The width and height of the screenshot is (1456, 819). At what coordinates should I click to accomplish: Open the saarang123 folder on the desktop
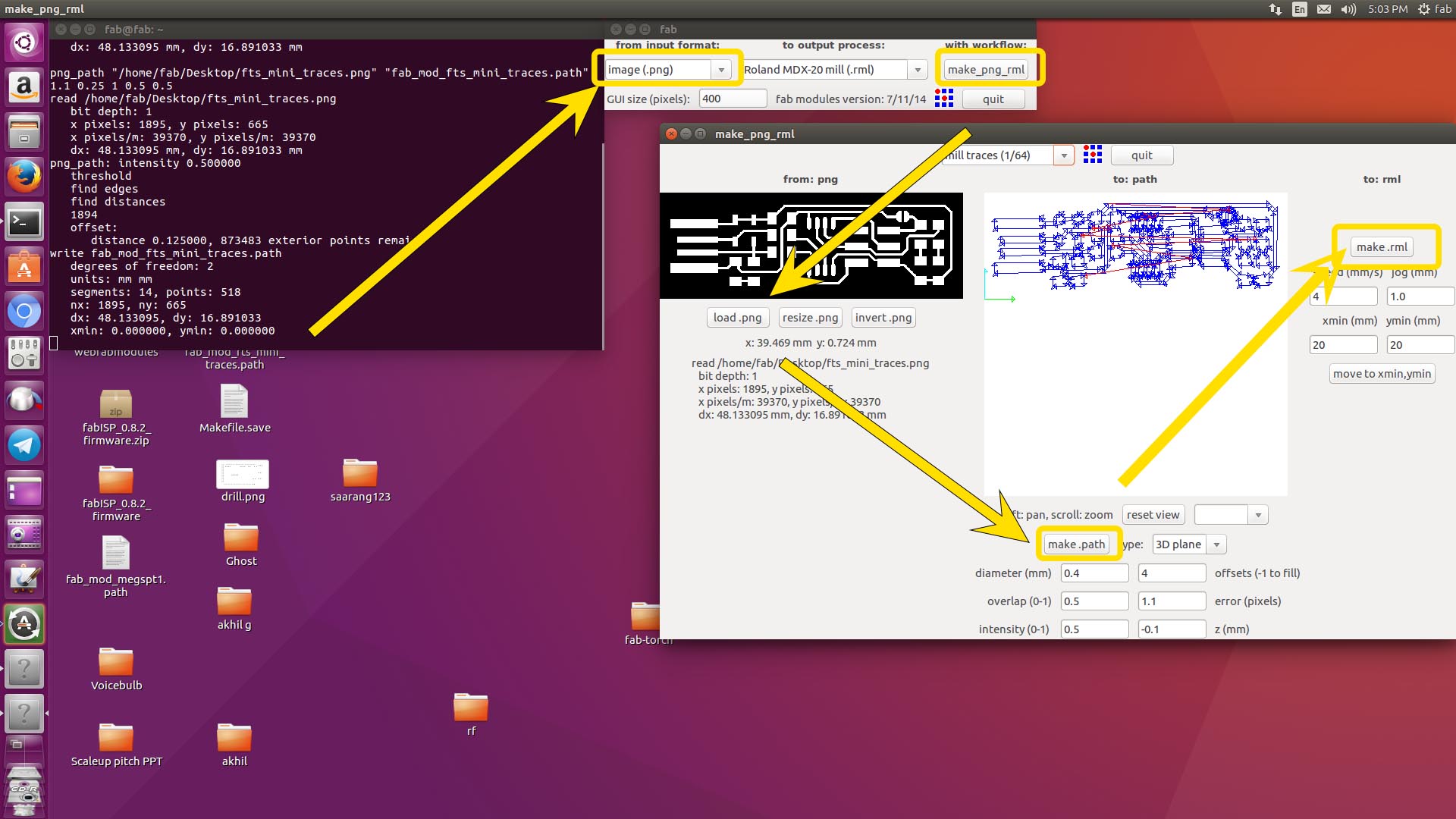[359, 473]
